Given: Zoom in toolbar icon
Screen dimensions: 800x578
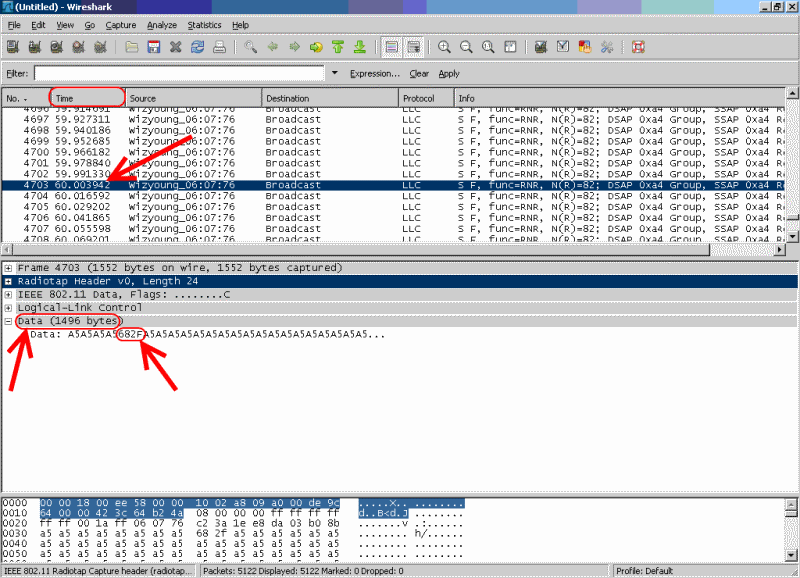Looking at the screenshot, I should click(444, 47).
